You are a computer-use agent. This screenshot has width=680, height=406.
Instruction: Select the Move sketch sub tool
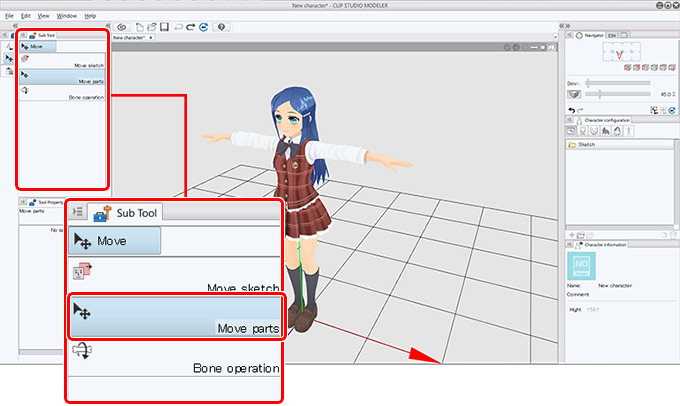click(x=62, y=61)
